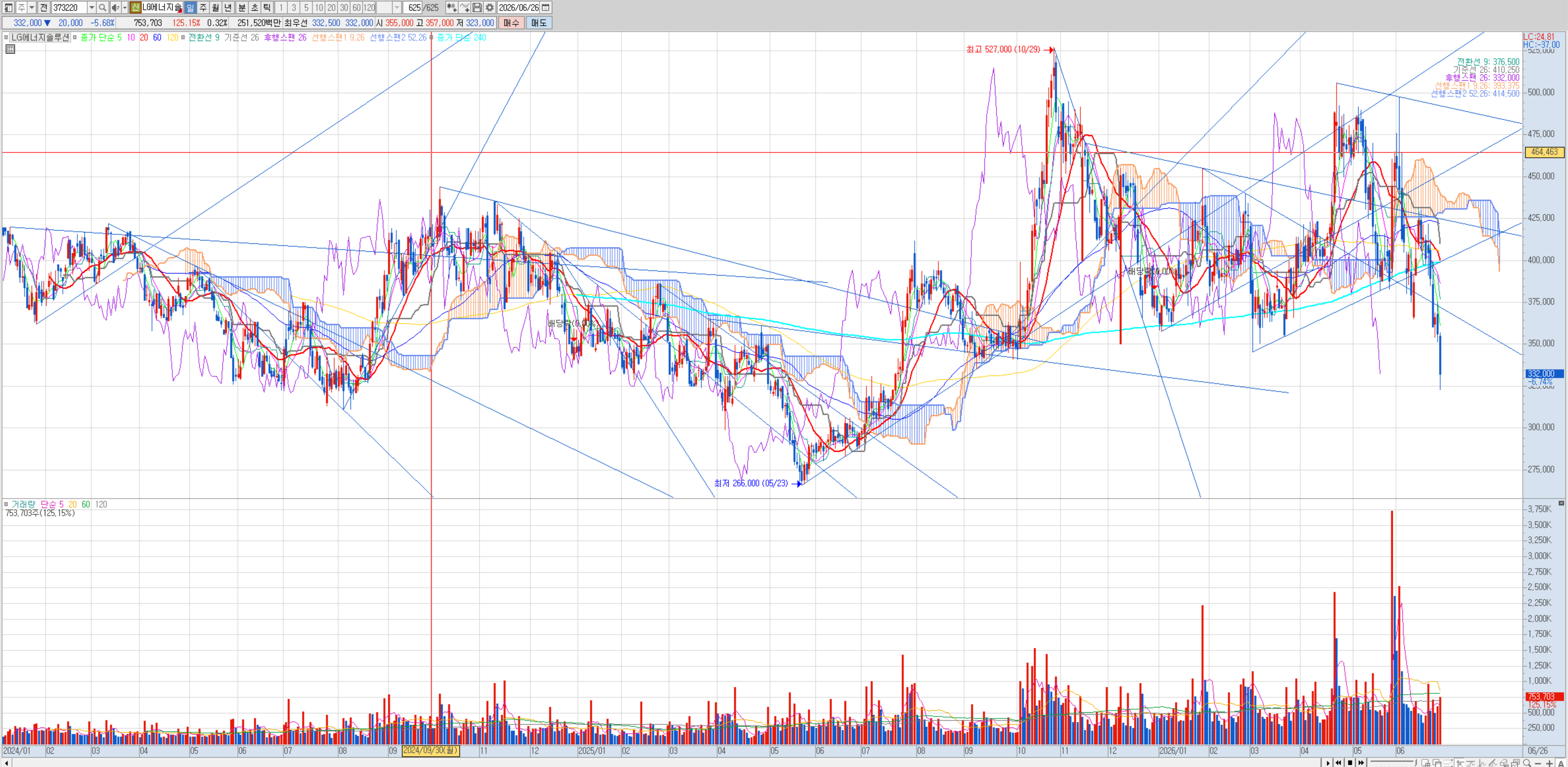Click the horizontal line chart tool icon
Screen dimensions: 1568x767
pyautogui.click(x=1471, y=763)
